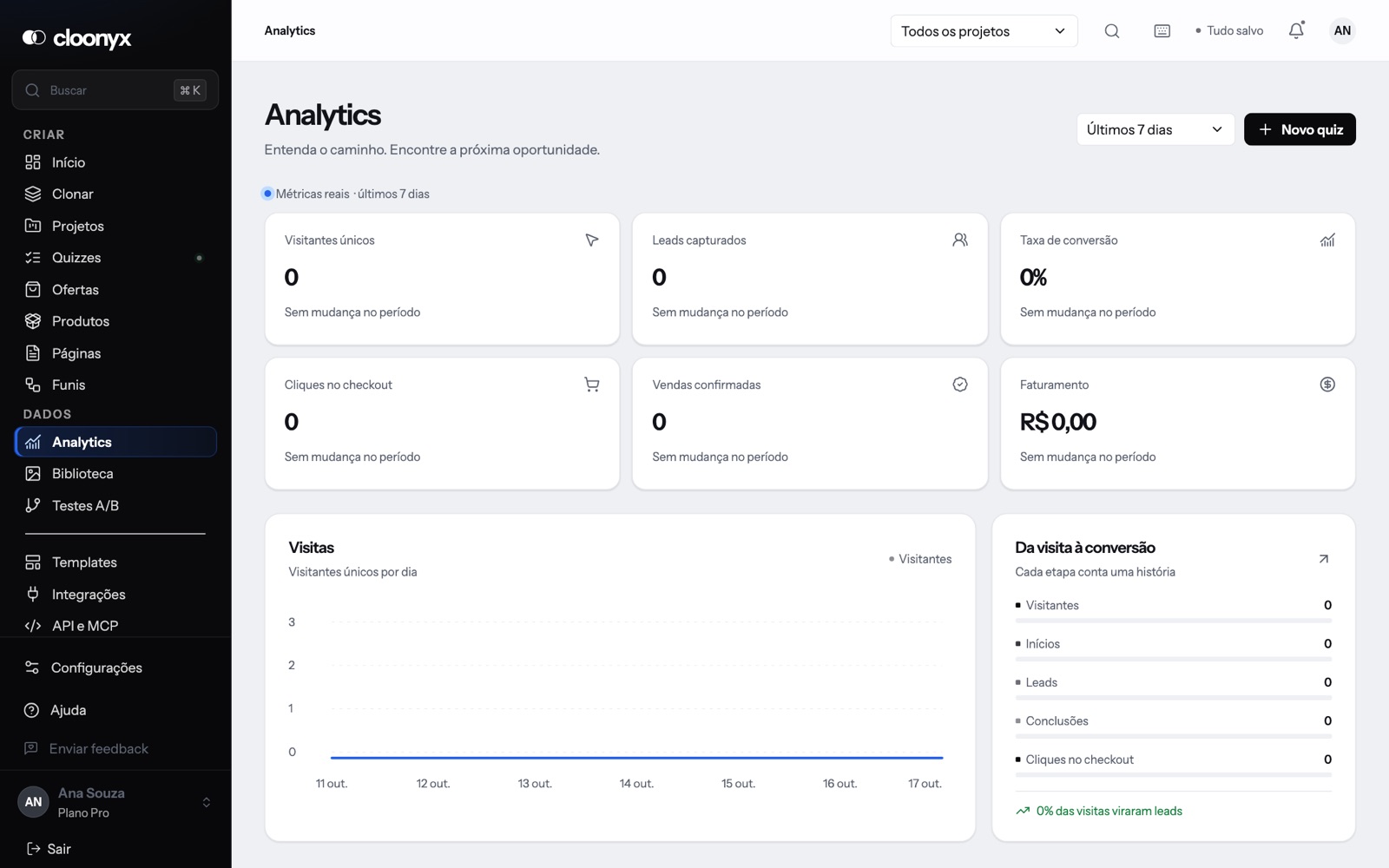Viewport: 1389px width, 868px height.
Task: Open the AN profile avatar in top bar
Action: click(x=1342, y=30)
